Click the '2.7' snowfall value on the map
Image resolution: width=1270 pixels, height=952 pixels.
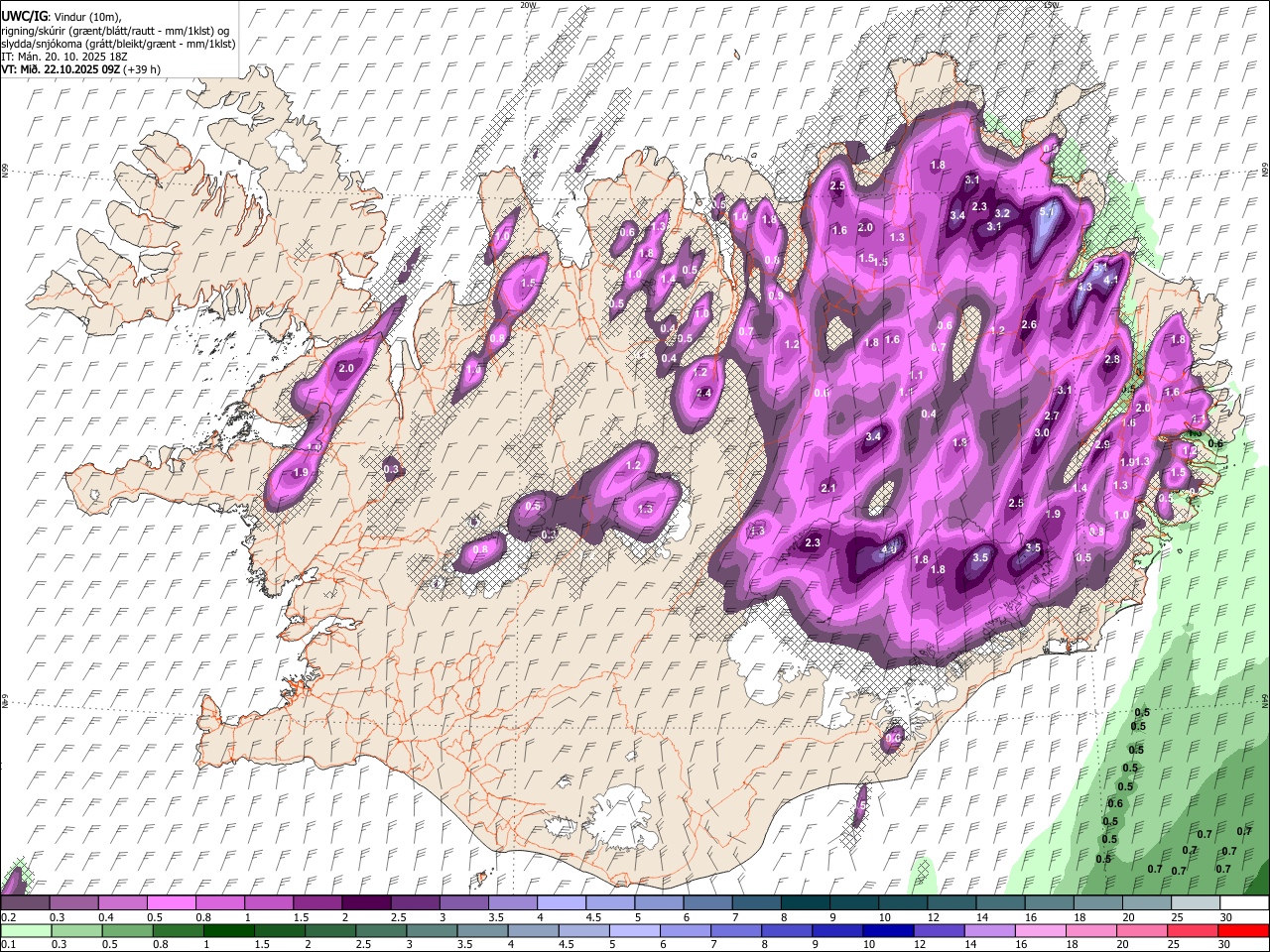pyautogui.click(x=1053, y=416)
